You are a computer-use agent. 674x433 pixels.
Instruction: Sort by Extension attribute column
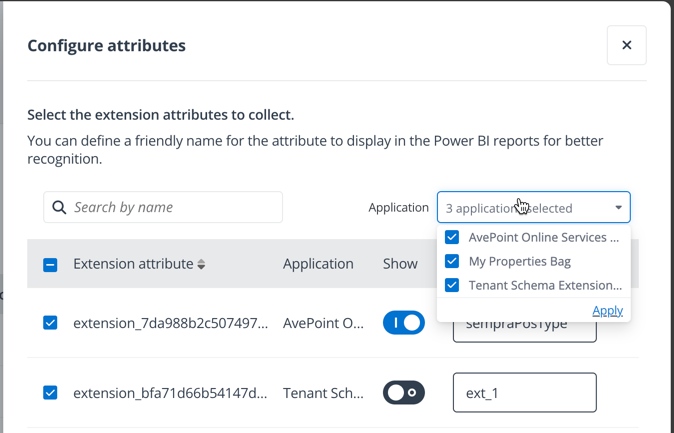pyautogui.click(x=201, y=265)
